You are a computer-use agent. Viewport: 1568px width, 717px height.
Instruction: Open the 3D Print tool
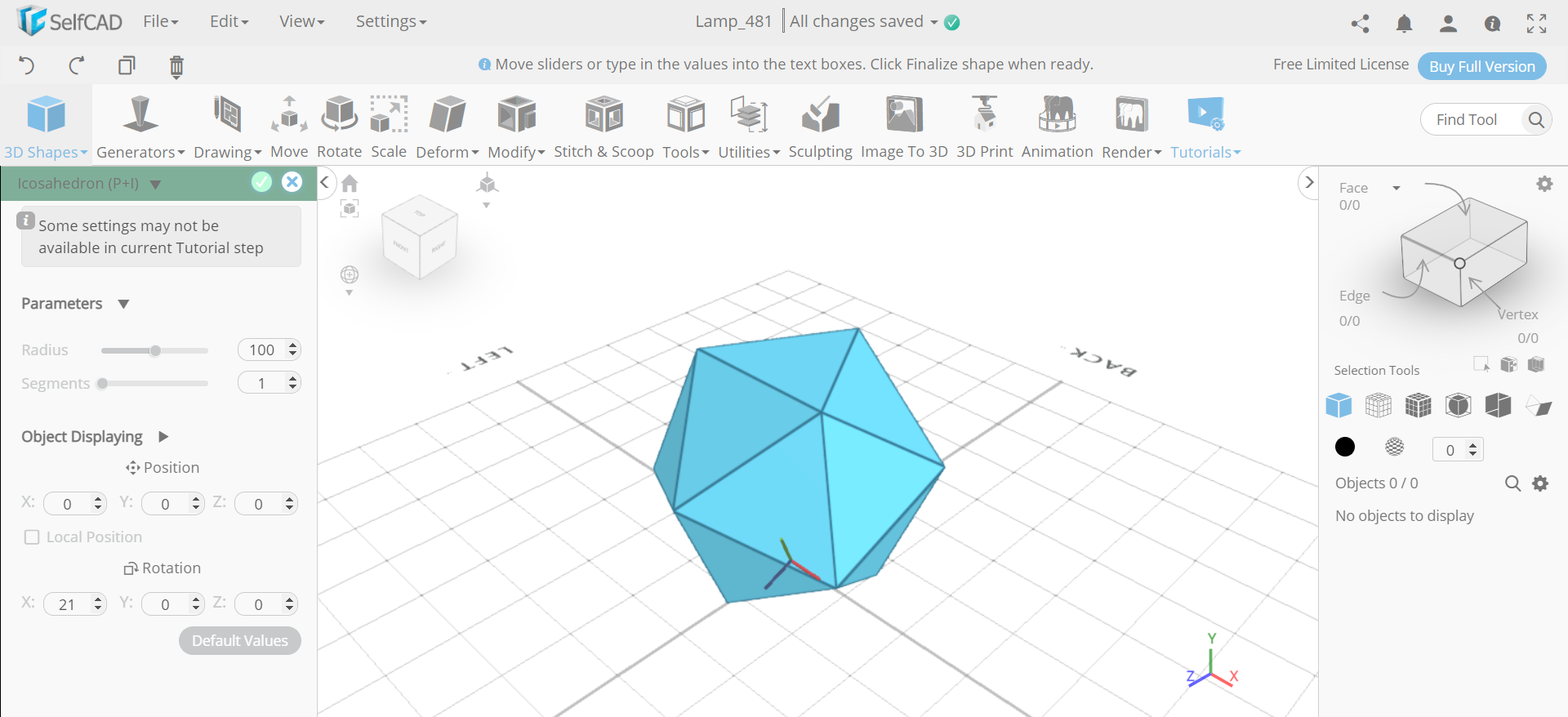984,127
